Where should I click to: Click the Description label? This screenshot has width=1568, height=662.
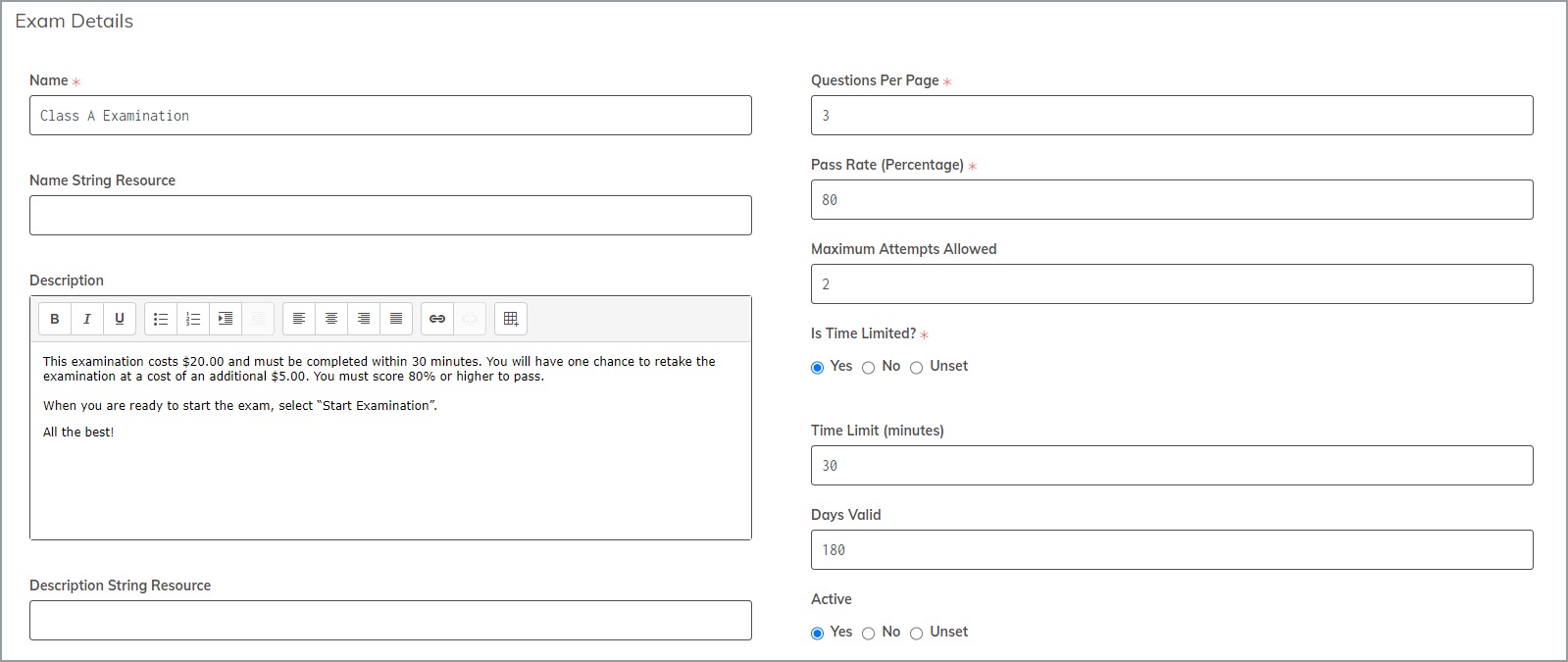pos(67,280)
